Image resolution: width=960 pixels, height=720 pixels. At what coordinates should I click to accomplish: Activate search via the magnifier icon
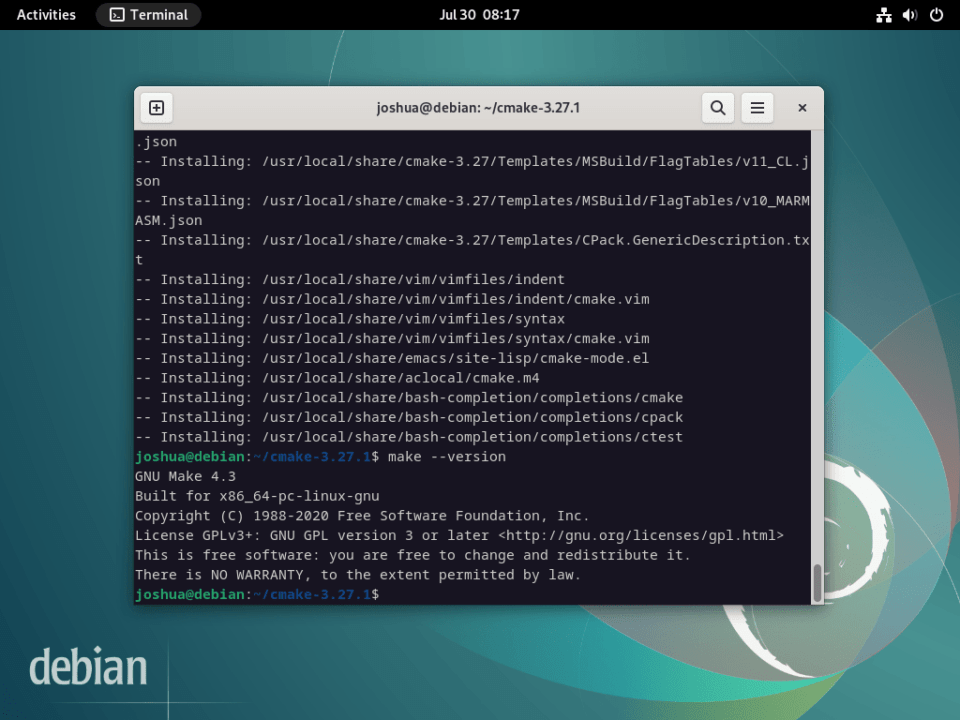(x=718, y=107)
